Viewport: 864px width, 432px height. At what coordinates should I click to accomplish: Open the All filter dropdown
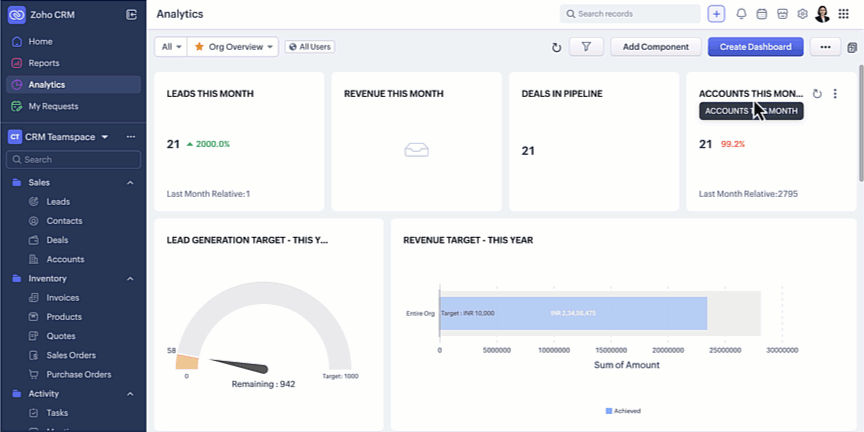point(171,47)
